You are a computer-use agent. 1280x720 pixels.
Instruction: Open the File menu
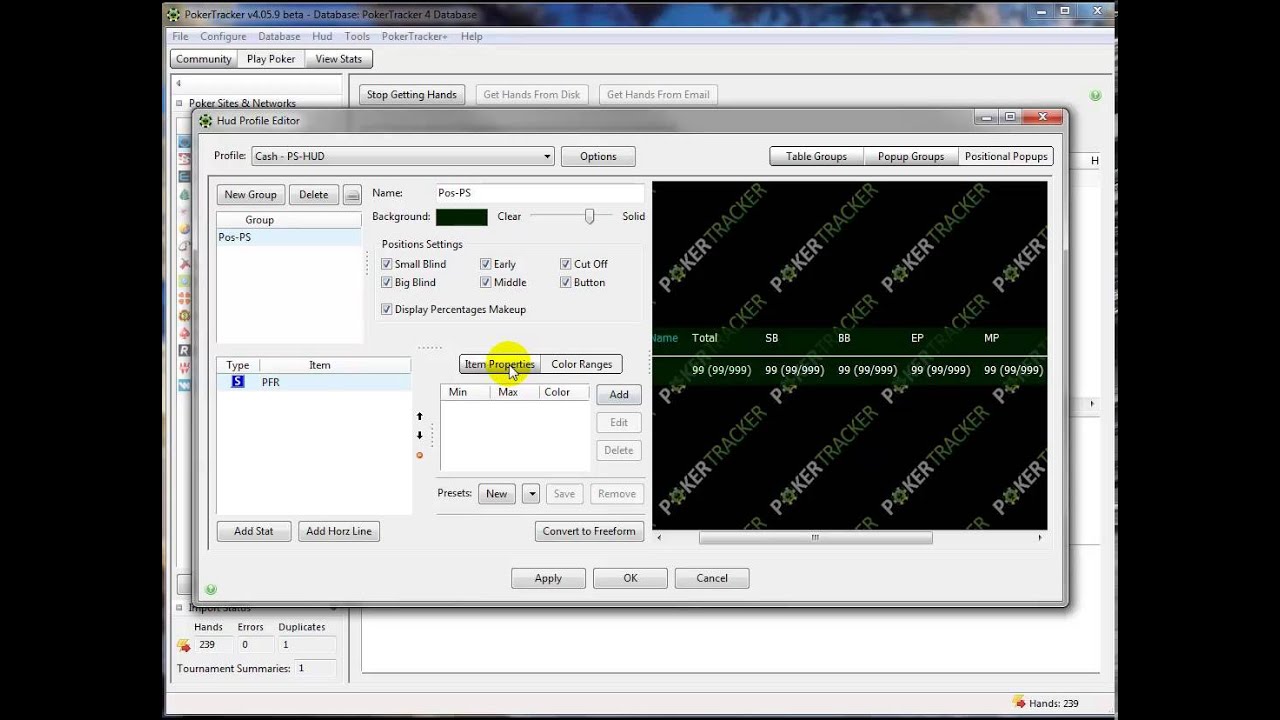[180, 36]
